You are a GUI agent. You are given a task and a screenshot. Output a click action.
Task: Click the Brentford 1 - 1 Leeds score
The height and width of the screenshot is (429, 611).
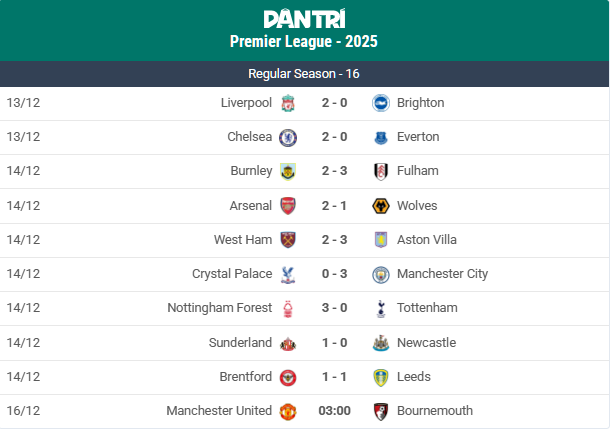(x=334, y=377)
